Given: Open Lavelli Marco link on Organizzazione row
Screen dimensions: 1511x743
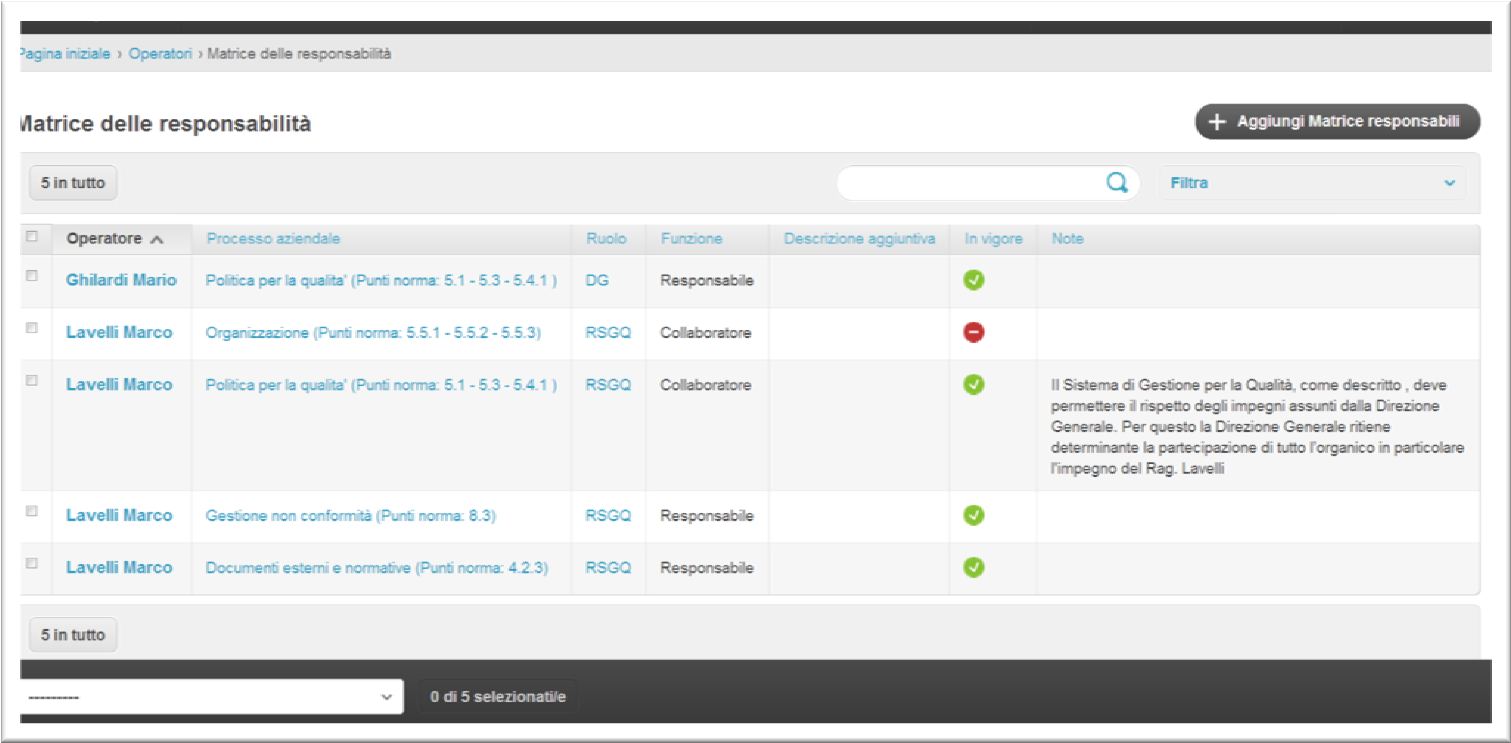Looking at the screenshot, I should click(x=119, y=332).
